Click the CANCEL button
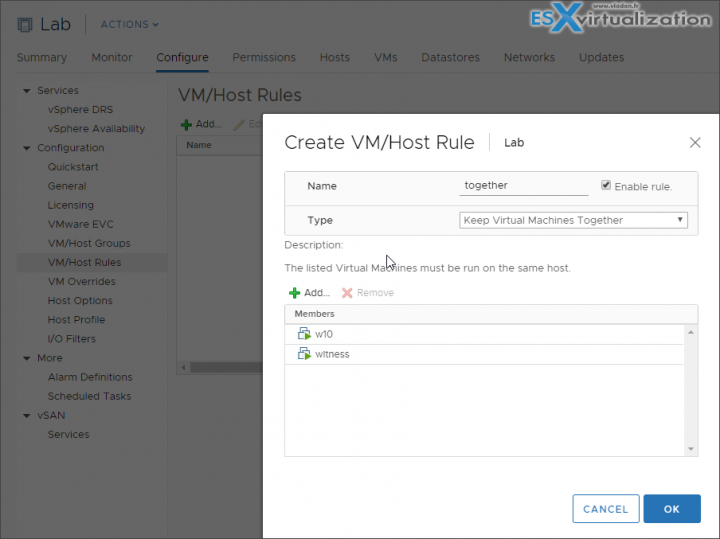The width and height of the screenshot is (720, 539). [x=605, y=509]
